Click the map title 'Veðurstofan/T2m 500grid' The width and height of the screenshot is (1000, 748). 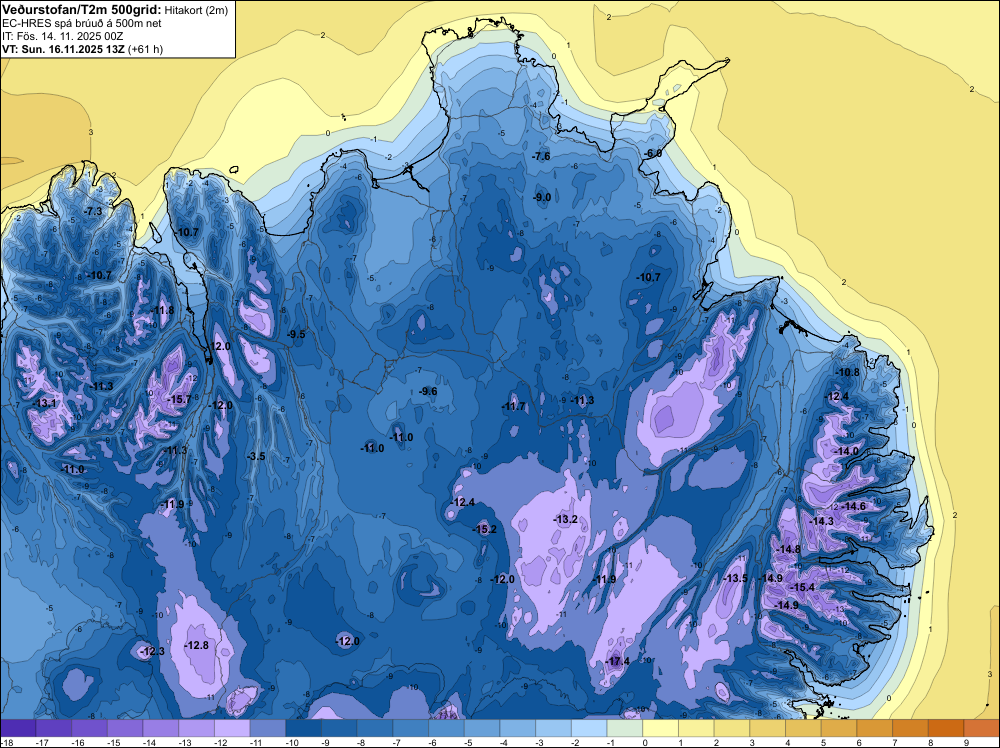point(82,10)
